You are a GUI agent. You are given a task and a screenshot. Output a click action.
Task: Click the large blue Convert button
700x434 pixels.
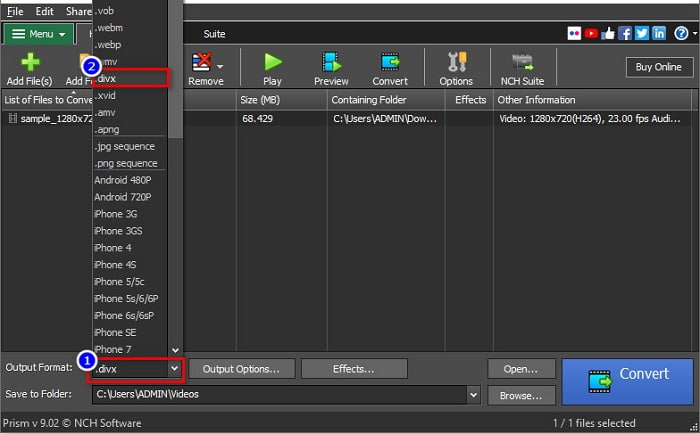627,382
